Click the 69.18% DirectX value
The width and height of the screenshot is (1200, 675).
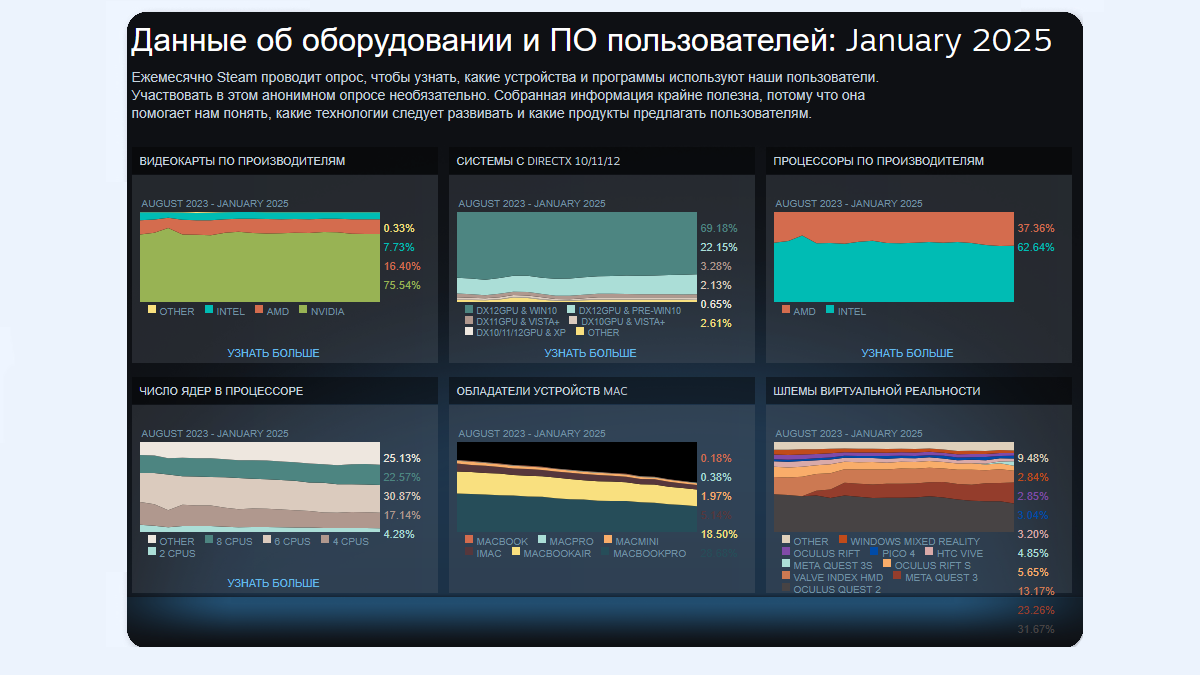click(x=719, y=228)
